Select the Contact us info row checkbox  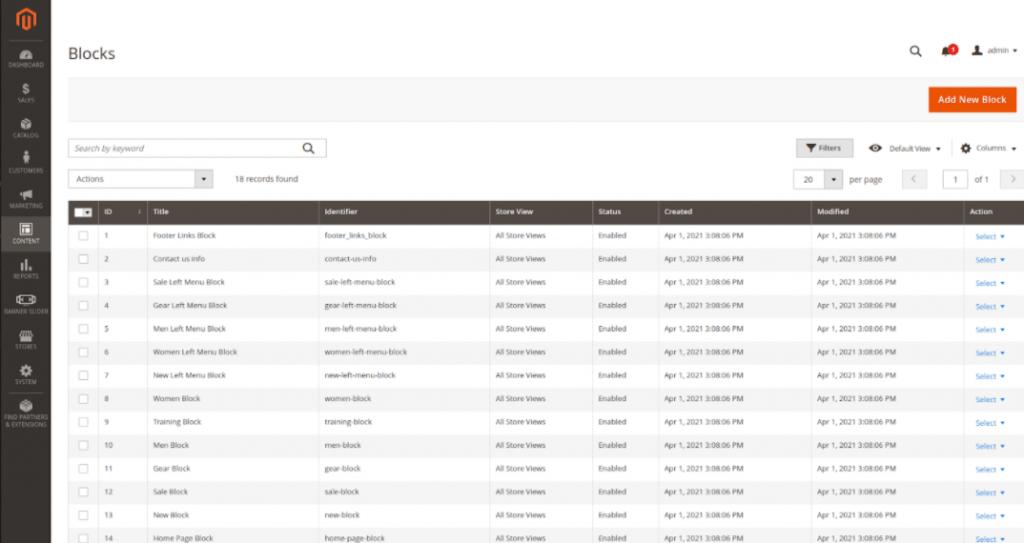[x=83, y=259]
